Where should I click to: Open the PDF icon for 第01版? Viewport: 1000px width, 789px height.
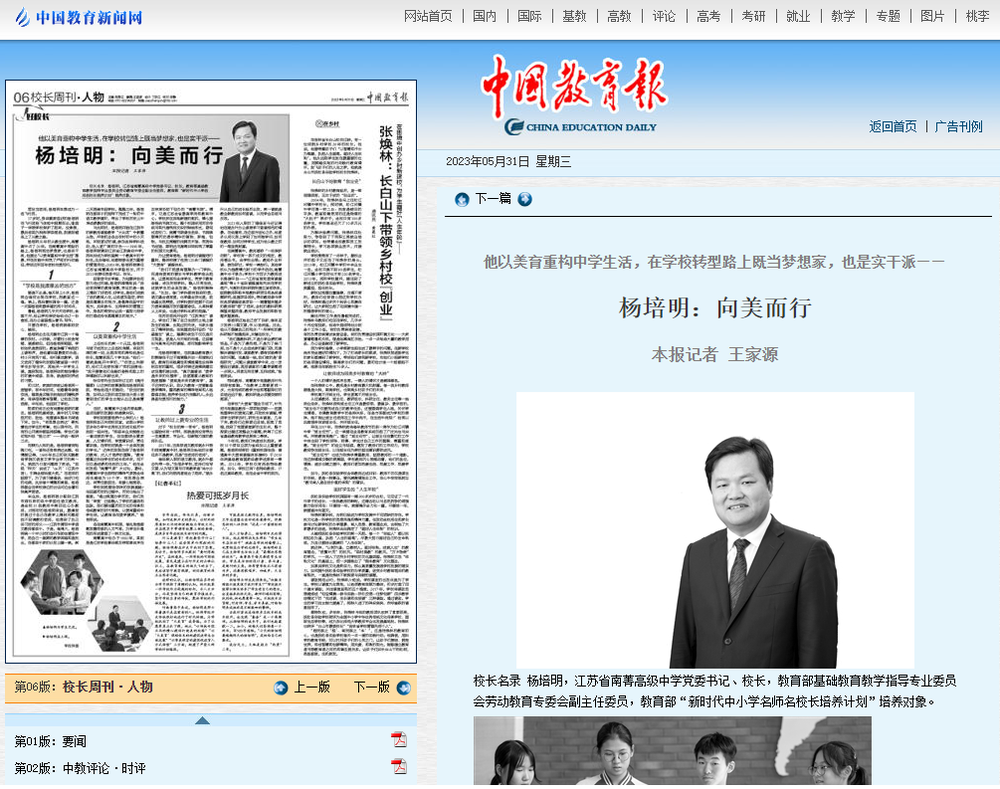click(x=399, y=740)
